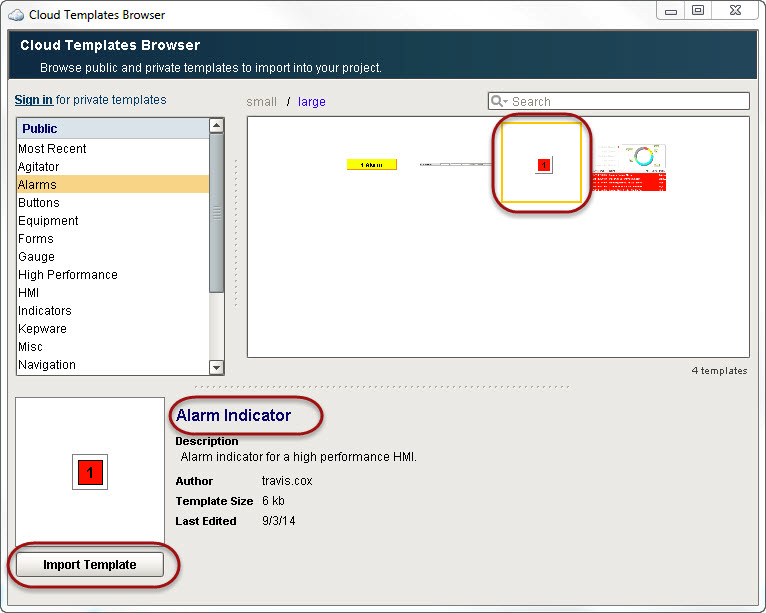
Task: Open the Buttons template category
Action: (39, 203)
